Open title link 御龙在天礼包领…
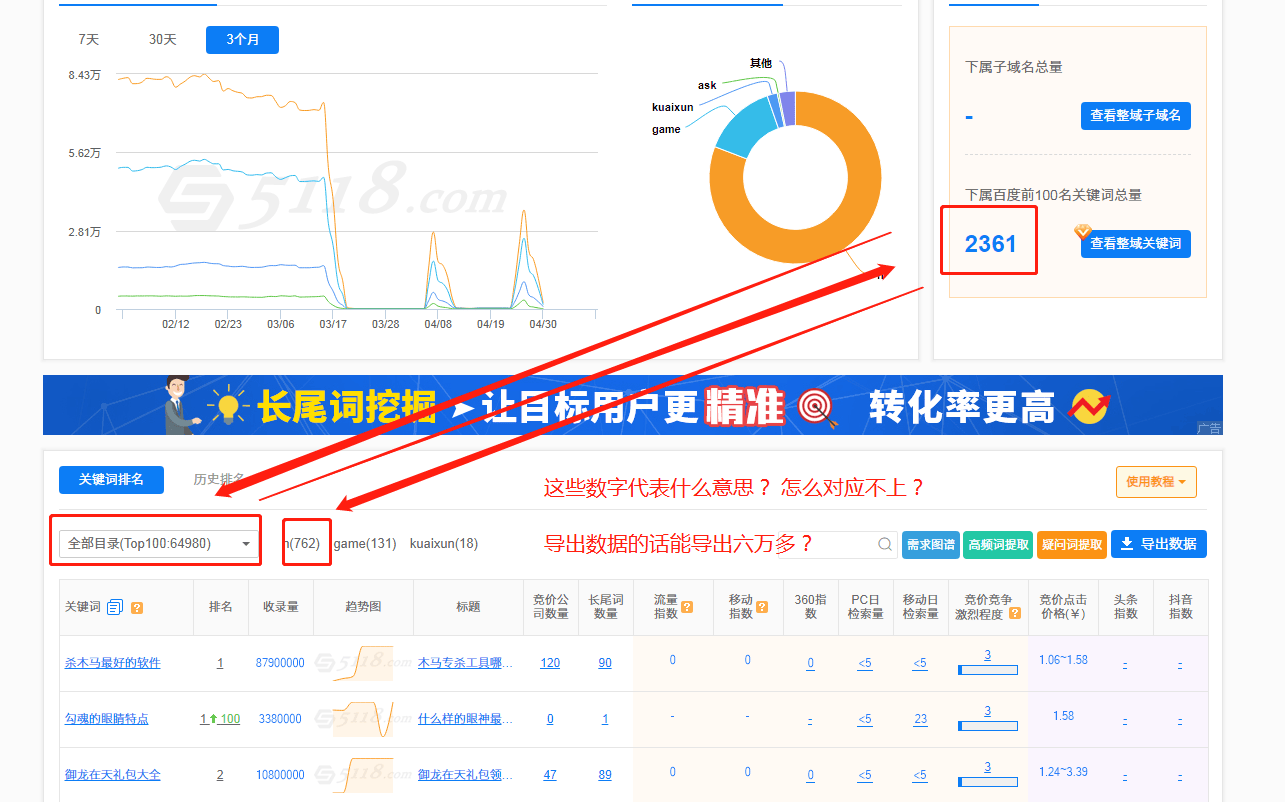 point(465,775)
